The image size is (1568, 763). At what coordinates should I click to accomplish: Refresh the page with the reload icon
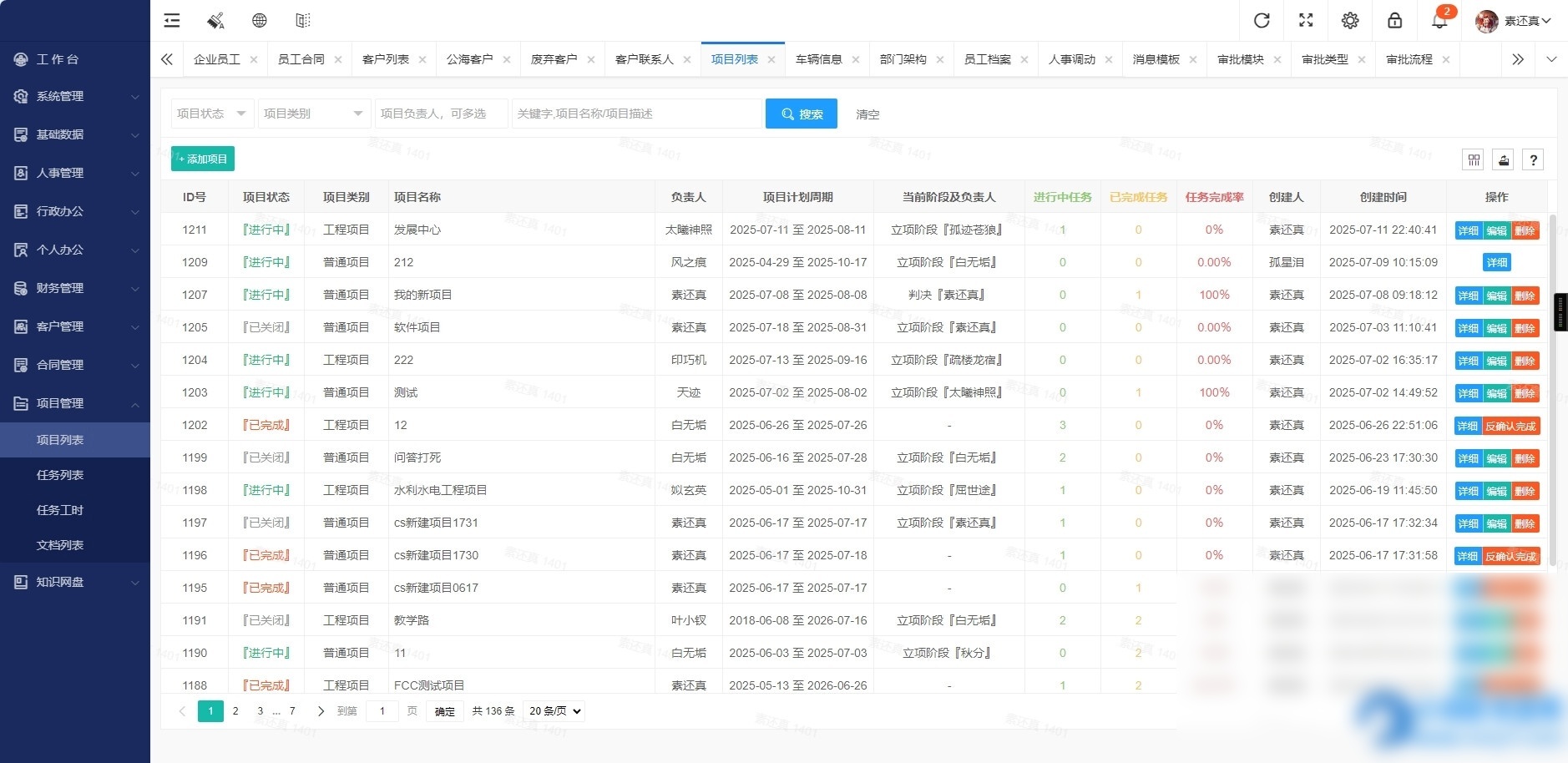[1261, 20]
